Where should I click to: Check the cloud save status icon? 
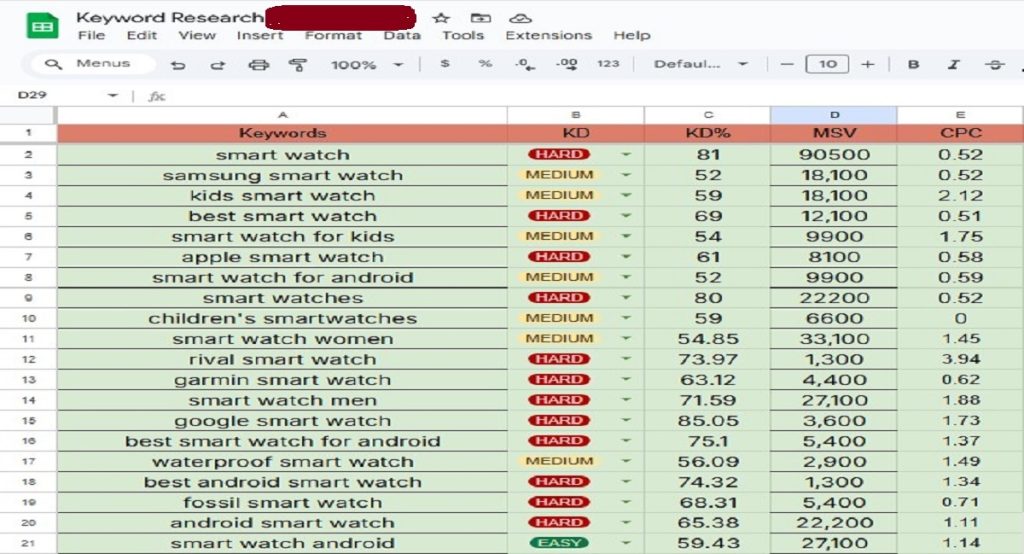point(520,18)
